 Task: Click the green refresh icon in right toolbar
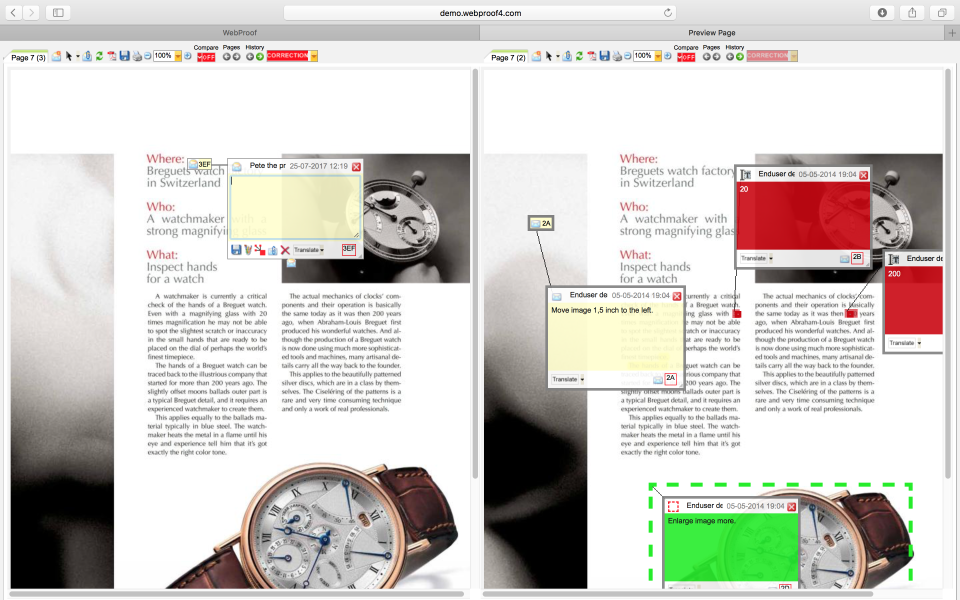coord(579,56)
